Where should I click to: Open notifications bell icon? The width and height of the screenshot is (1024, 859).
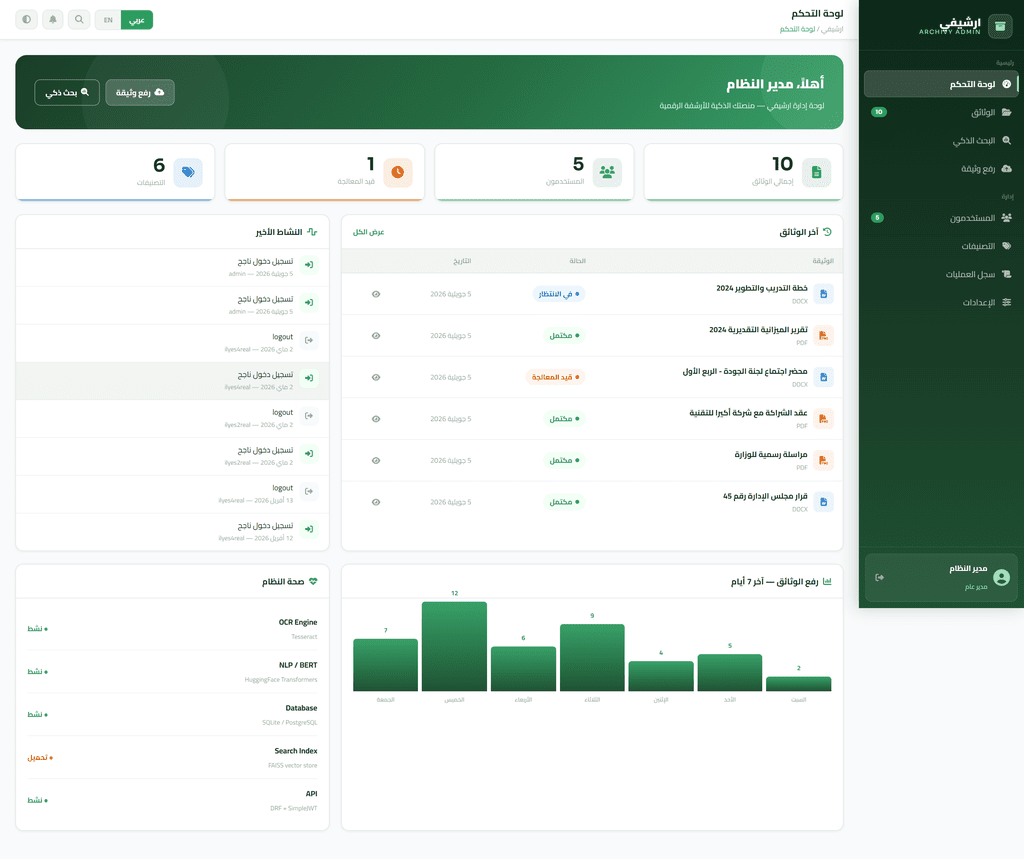[53, 20]
